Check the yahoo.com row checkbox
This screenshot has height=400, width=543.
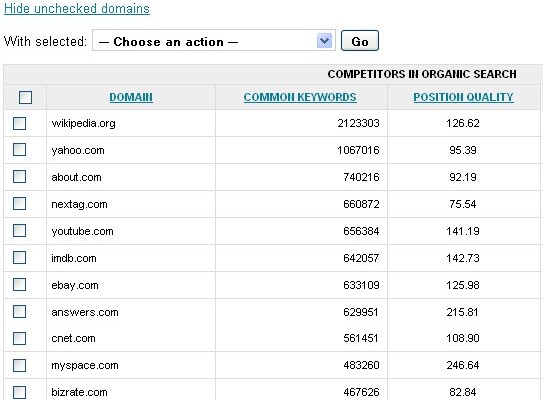pyautogui.click(x=19, y=150)
